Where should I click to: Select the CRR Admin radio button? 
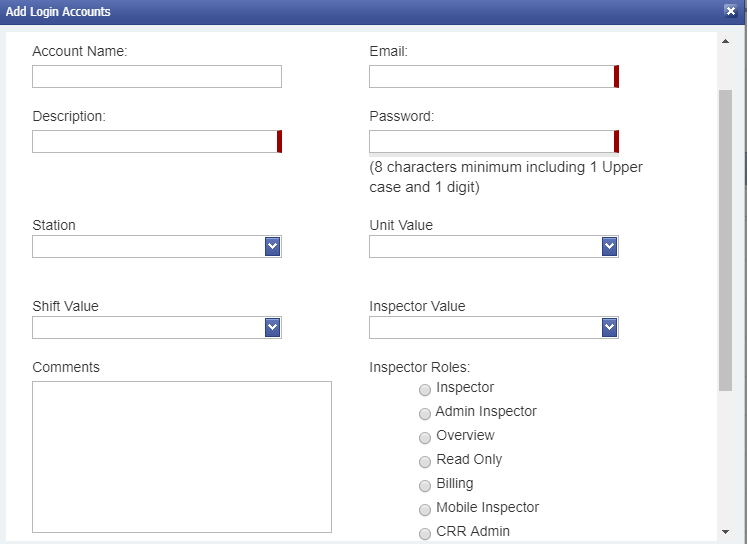pyautogui.click(x=425, y=534)
